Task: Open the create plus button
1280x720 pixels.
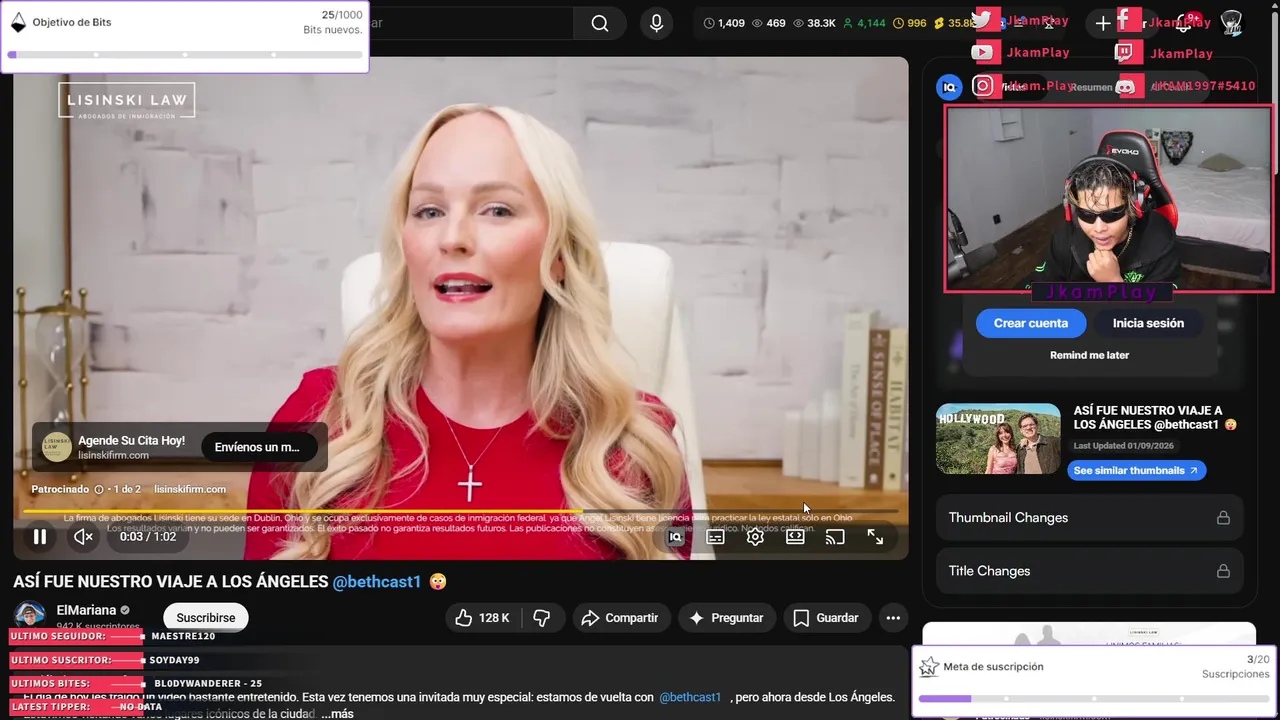Action: (1103, 23)
